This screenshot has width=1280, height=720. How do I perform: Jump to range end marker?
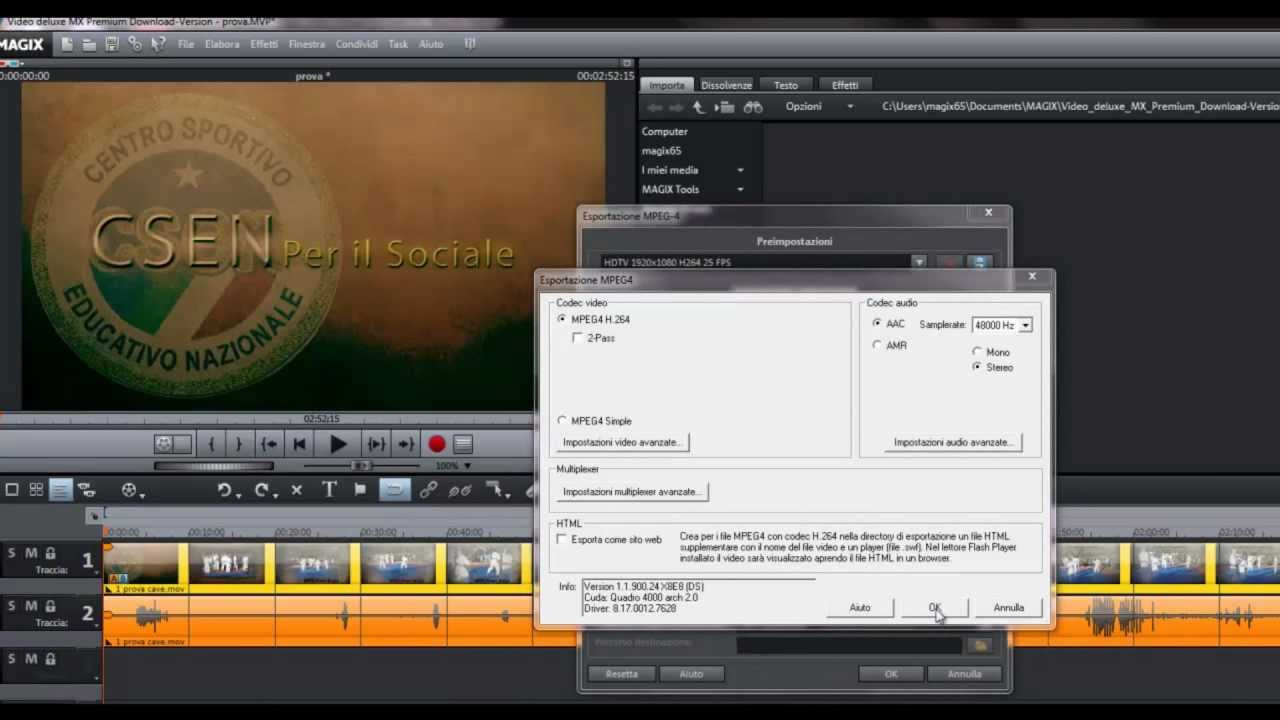pos(405,444)
